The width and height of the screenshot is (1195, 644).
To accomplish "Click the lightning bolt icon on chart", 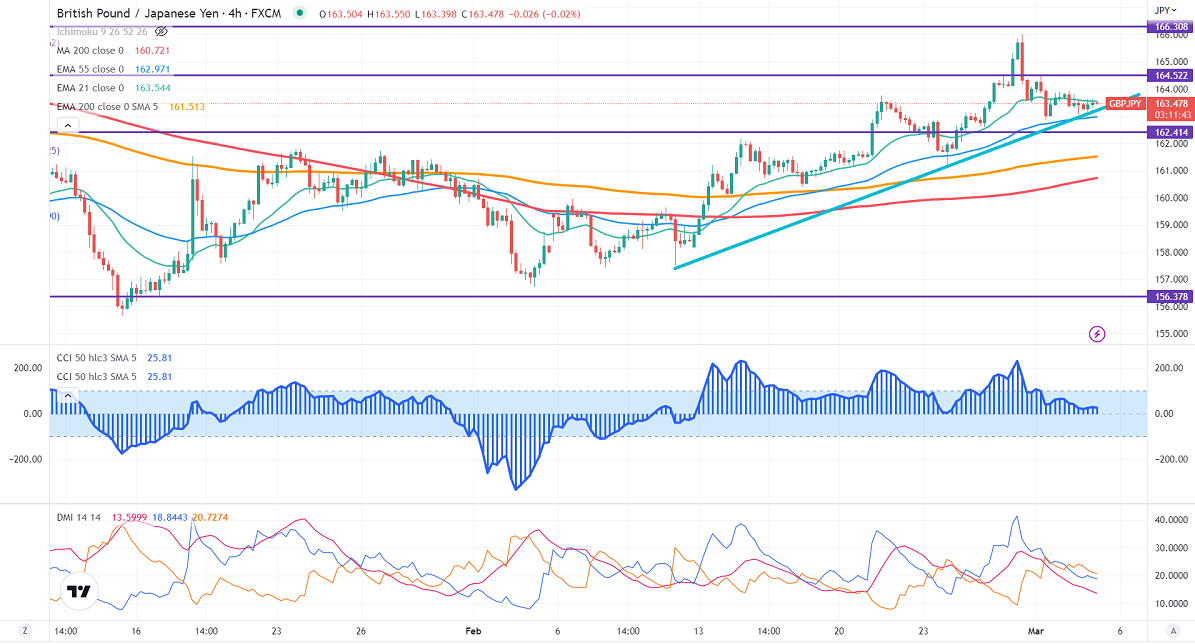I will pos(1097,333).
